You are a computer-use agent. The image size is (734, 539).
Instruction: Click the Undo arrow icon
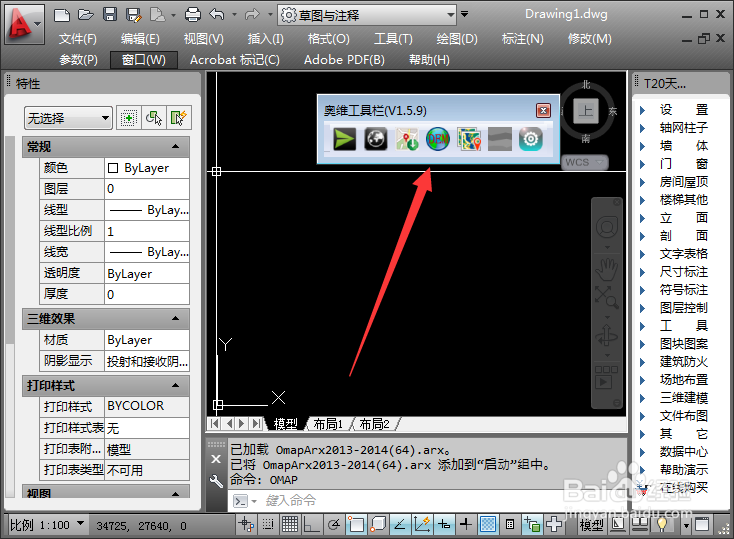pyautogui.click(x=217, y=15)
